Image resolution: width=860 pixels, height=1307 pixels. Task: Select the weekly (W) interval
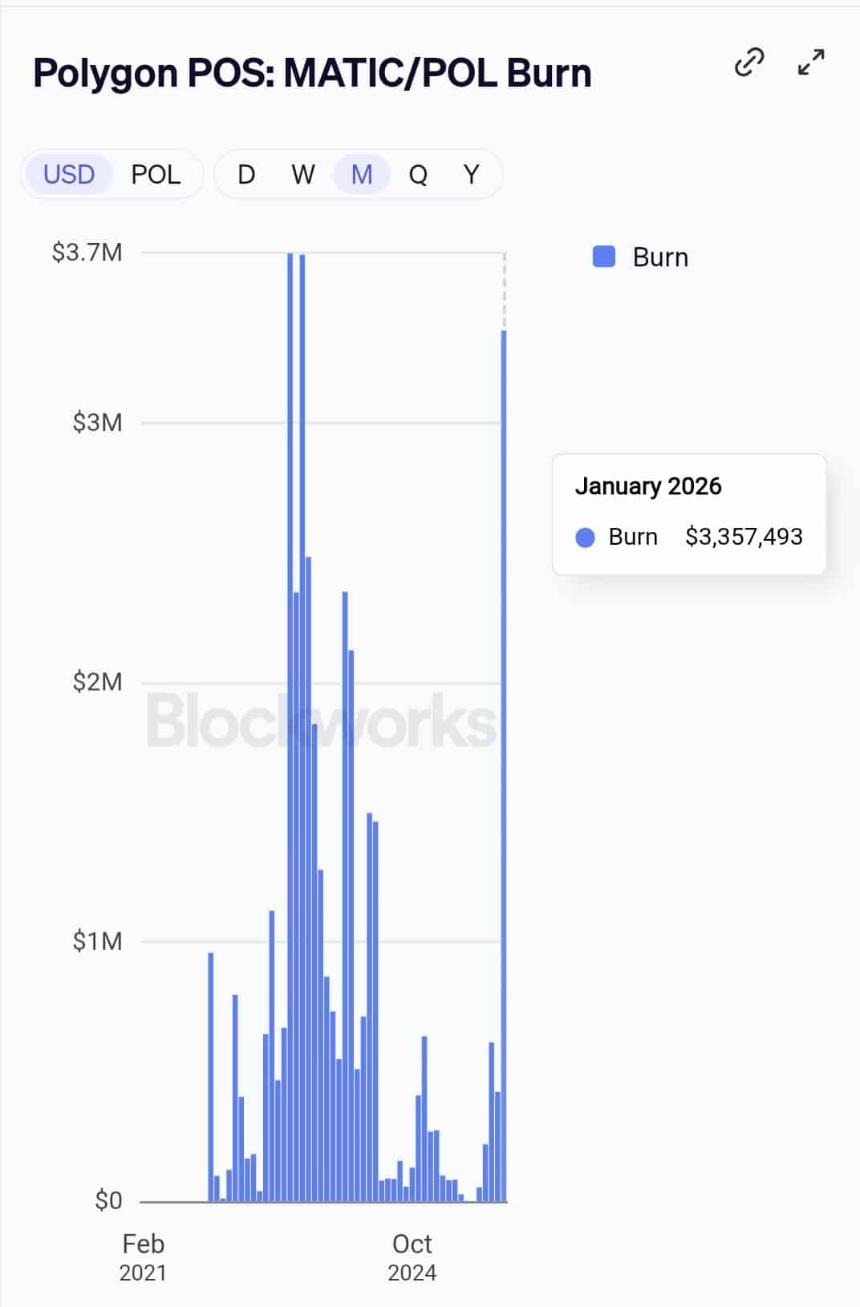pos(303,175)
